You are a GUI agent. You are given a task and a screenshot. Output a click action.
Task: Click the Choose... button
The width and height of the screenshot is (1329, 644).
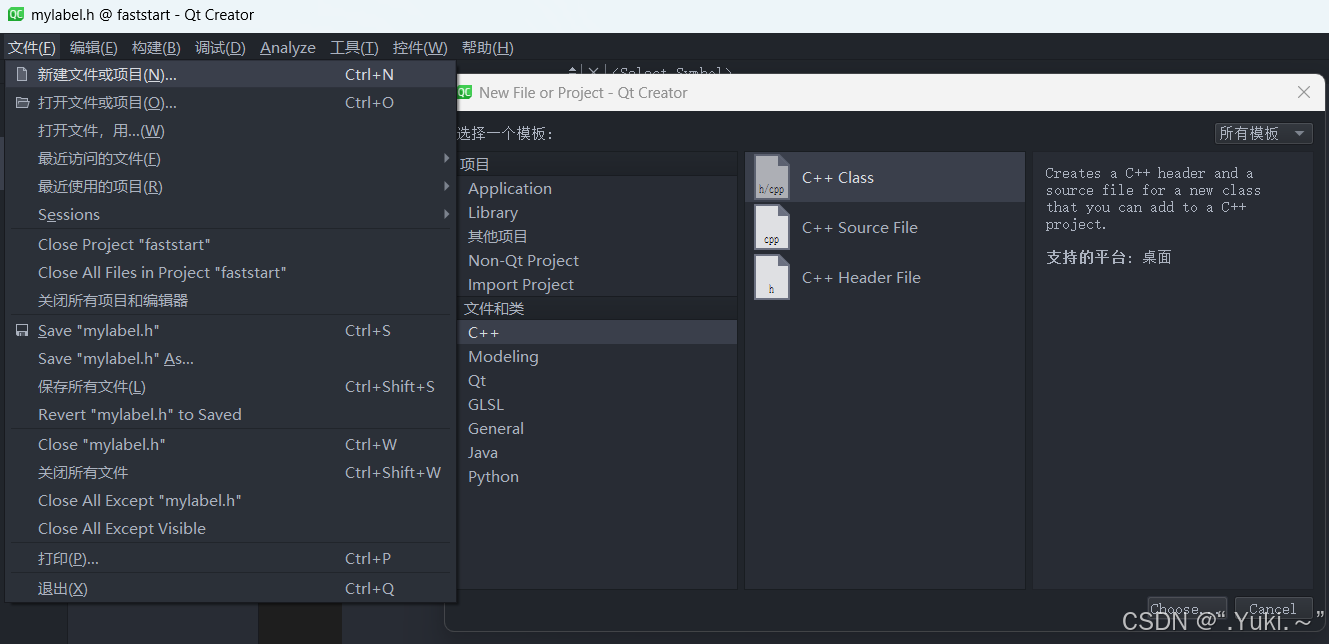coord(1187,609)
